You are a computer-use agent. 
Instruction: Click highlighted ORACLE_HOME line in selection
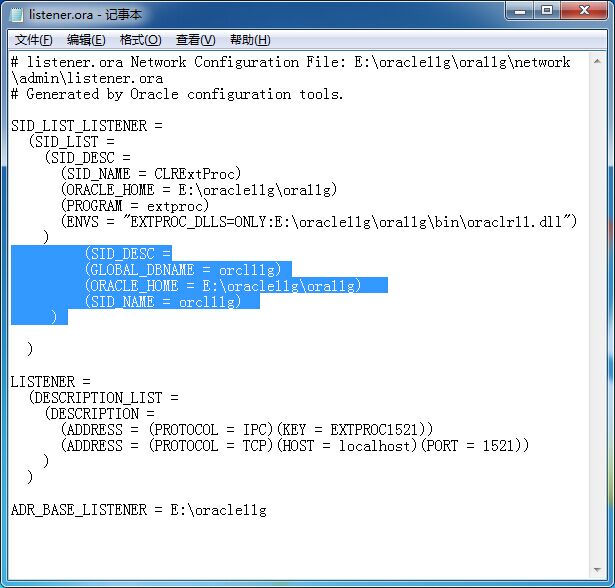pyautogui.click(x=222, y=286)
